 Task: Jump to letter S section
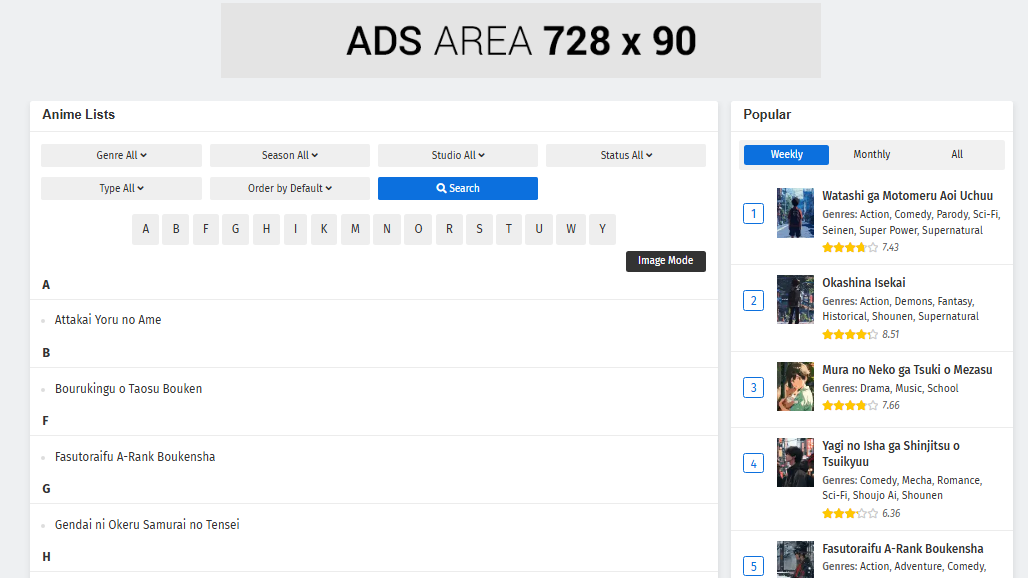tap(479, 229)
